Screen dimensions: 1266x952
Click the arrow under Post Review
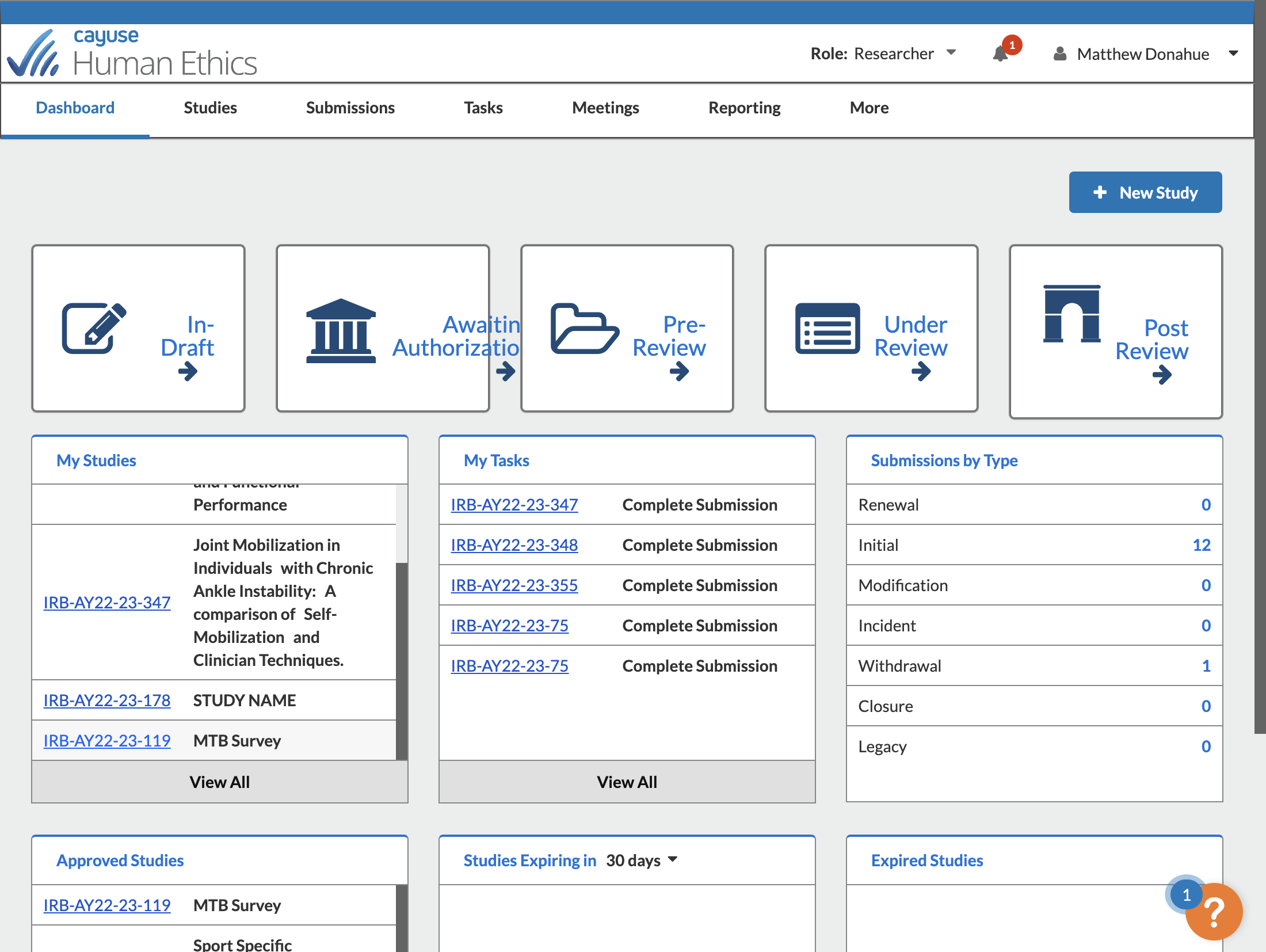point(1162,375)
